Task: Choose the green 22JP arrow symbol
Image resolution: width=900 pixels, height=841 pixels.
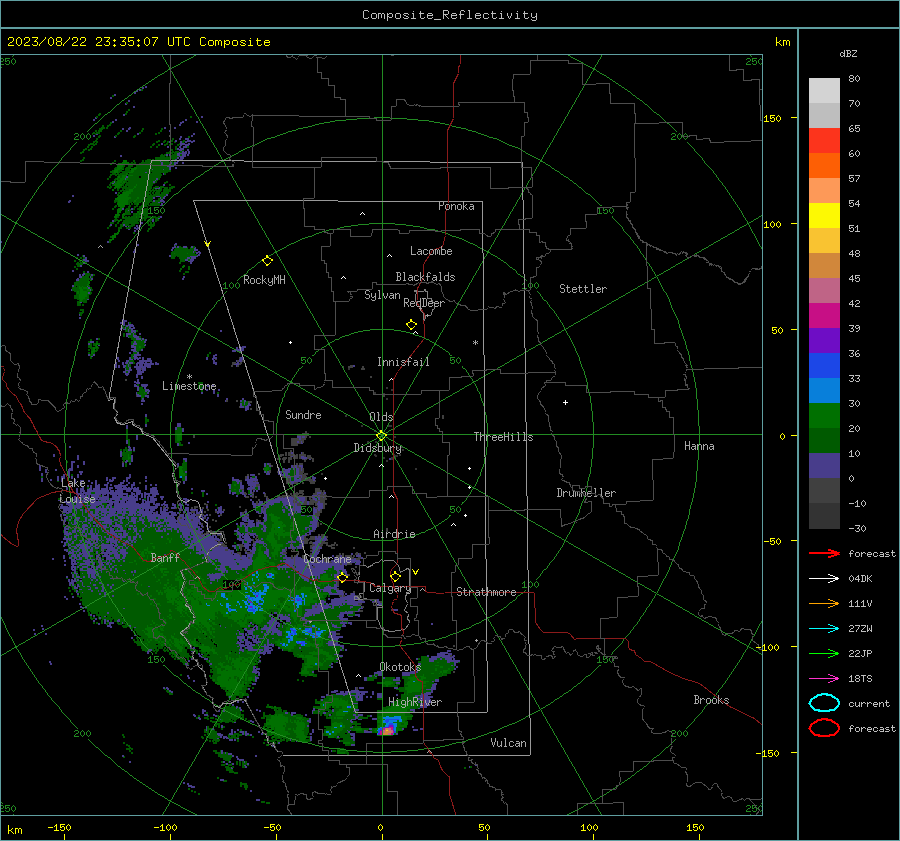Action: pos(824,653)
